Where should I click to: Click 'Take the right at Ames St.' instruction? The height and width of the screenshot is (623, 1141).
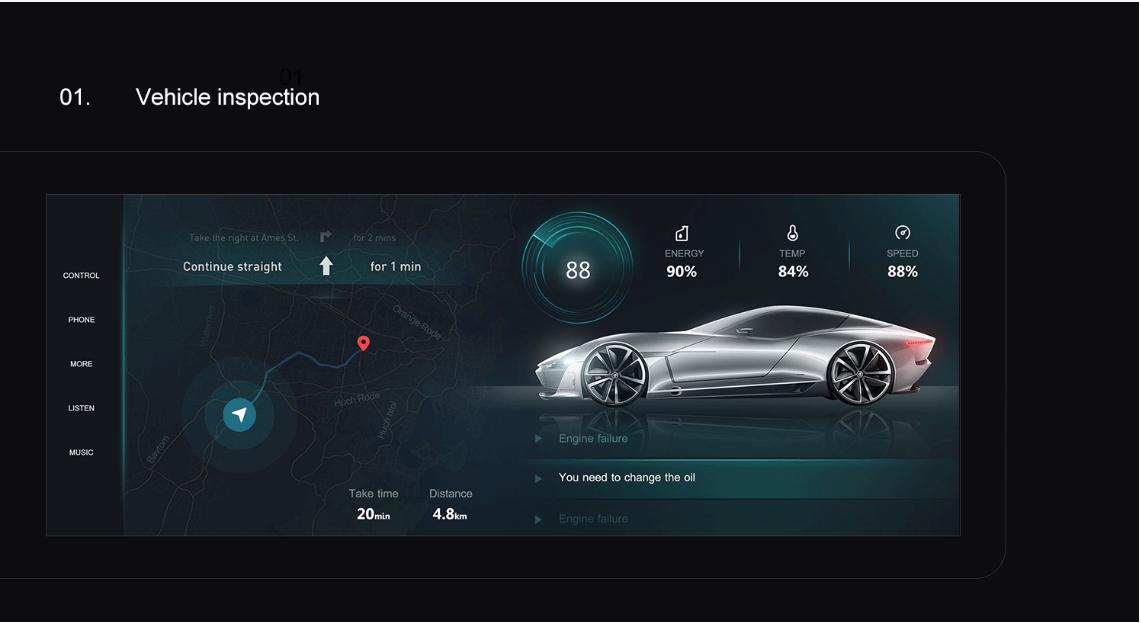coord(244,237)
